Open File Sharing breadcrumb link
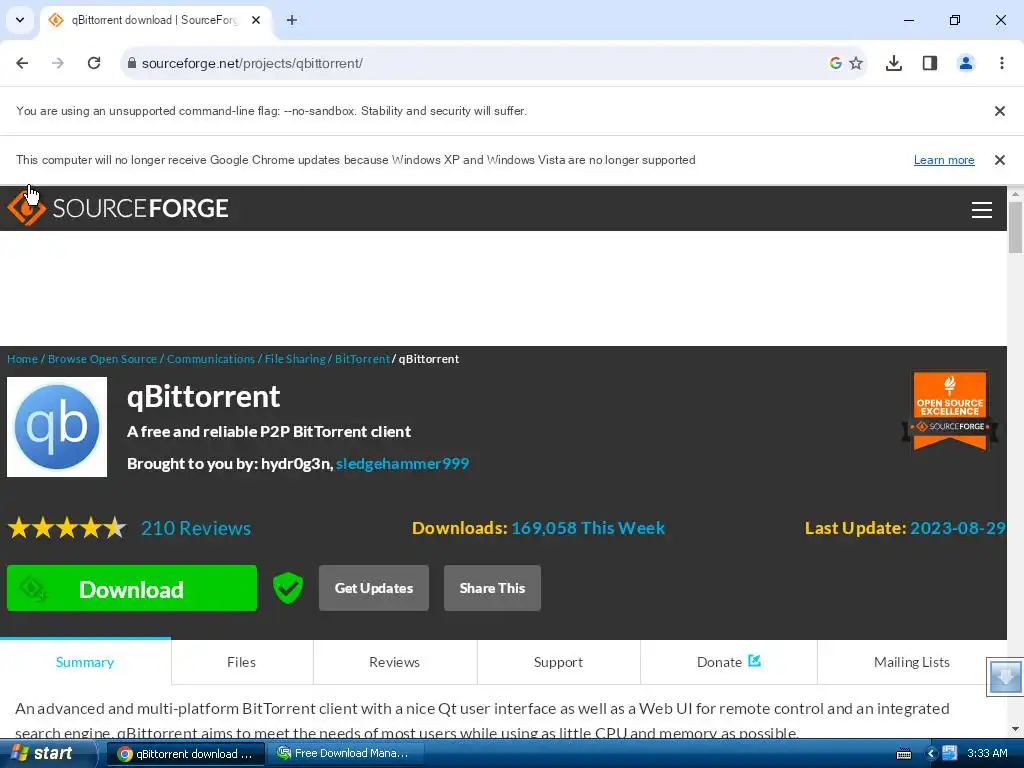 tap(295, 359)
